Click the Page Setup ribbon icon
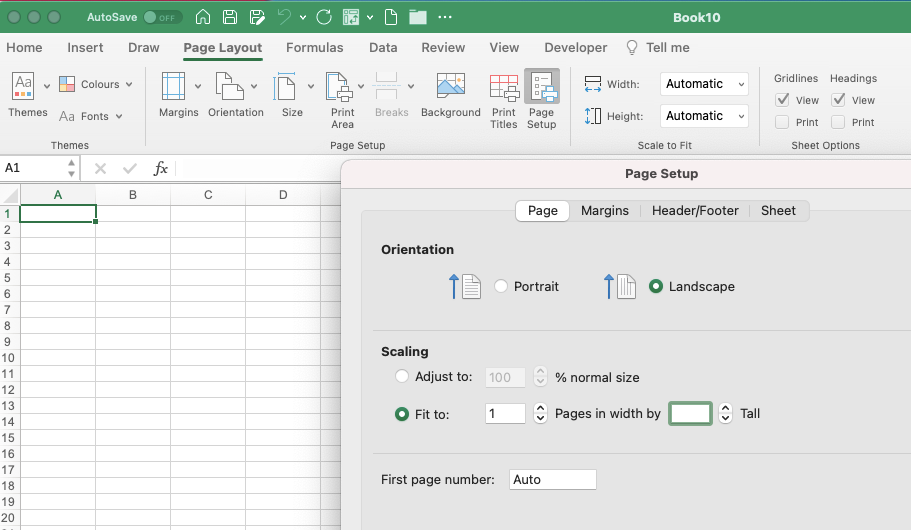Viewport: 911px width, 530px height. tap(543, 87)
